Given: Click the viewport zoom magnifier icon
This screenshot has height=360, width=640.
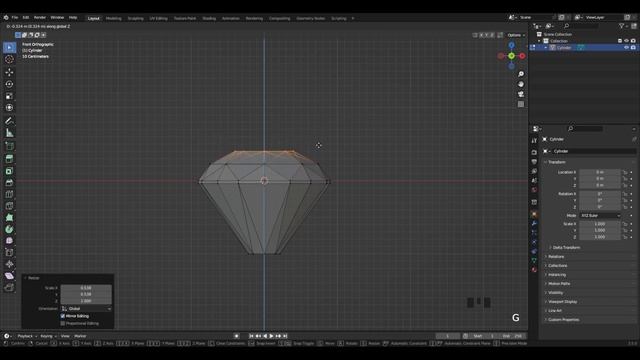Looking at the screenshot, I should (x=521, y=74).
